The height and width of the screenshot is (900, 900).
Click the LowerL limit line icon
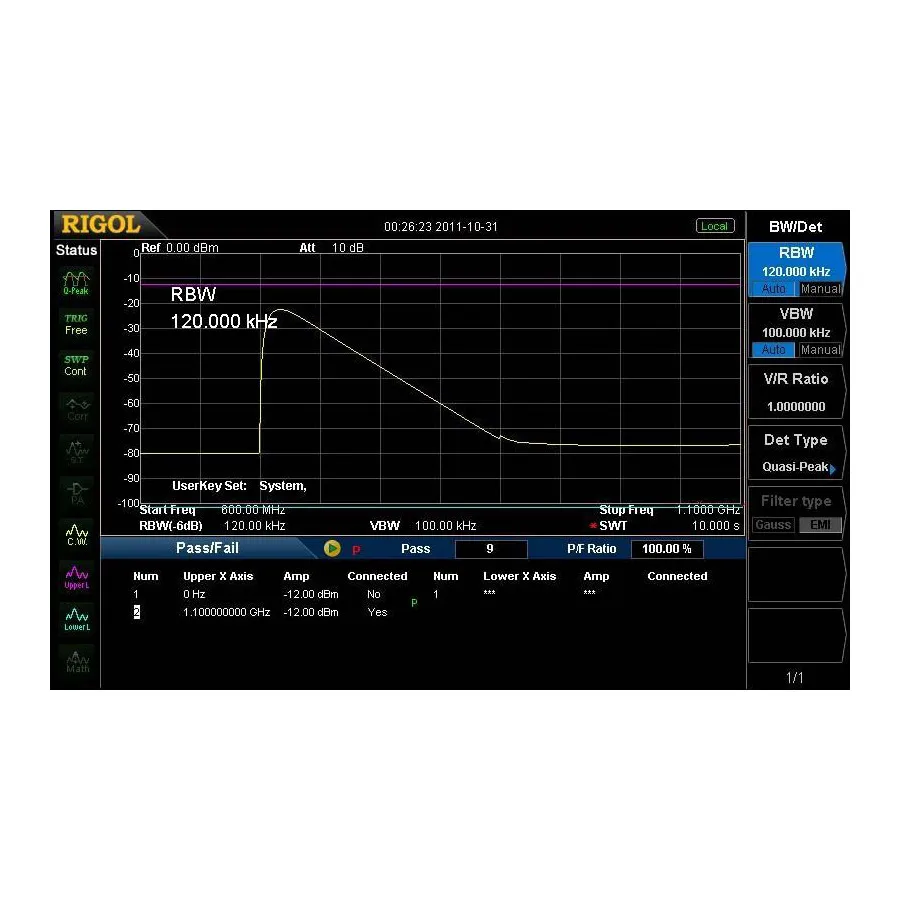(75, 617)
